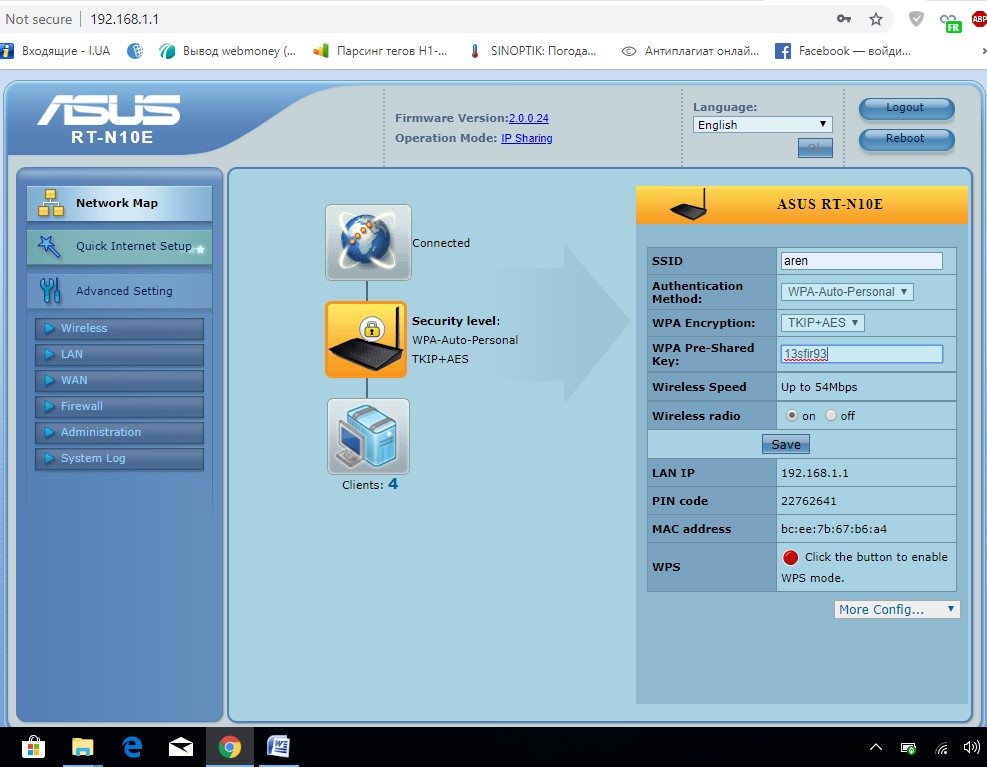Expand the WAN menu
Viewport: 987px width, 767px height.
point(120,380)
